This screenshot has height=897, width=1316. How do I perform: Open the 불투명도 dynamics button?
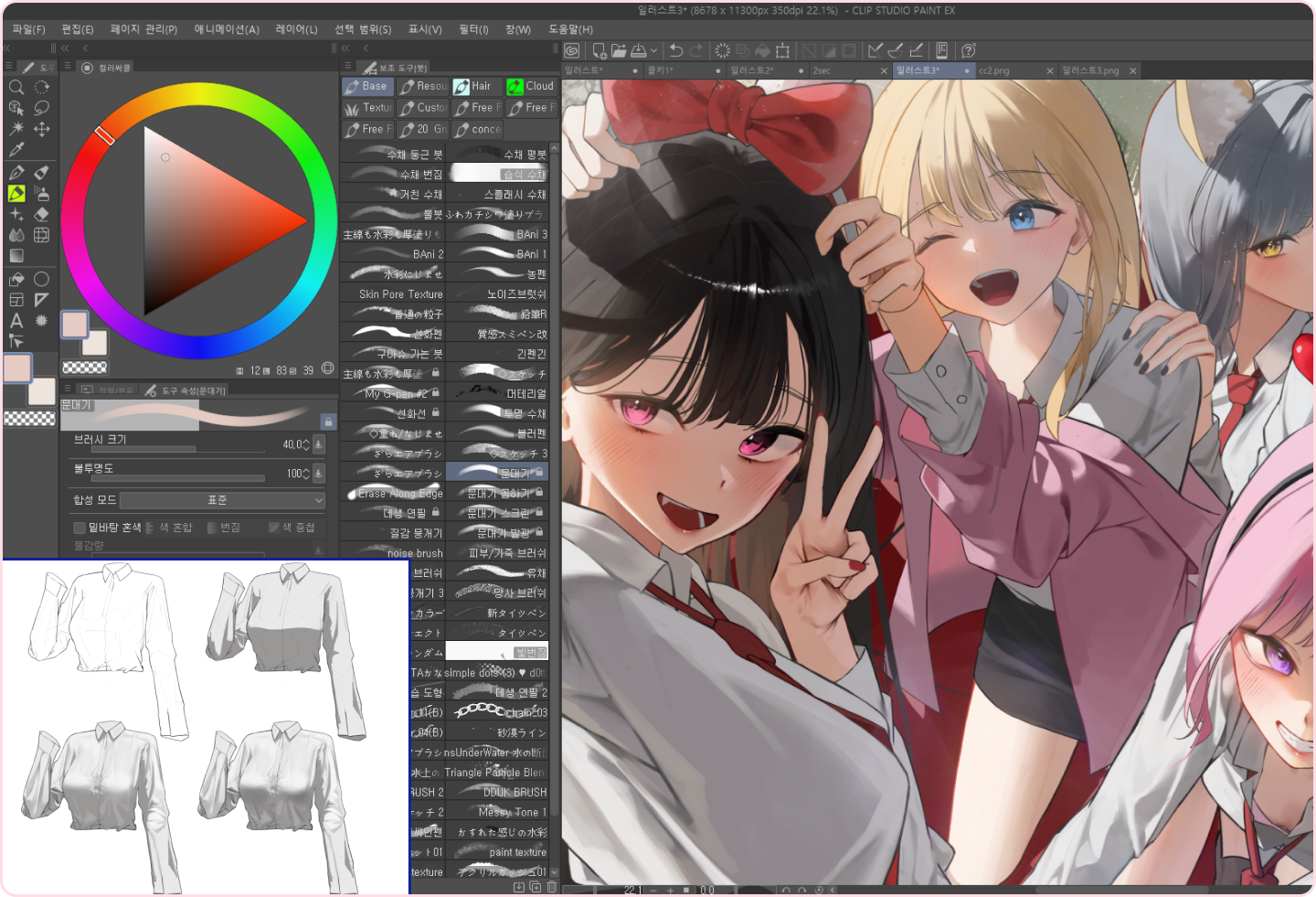[x=319, y=474]
